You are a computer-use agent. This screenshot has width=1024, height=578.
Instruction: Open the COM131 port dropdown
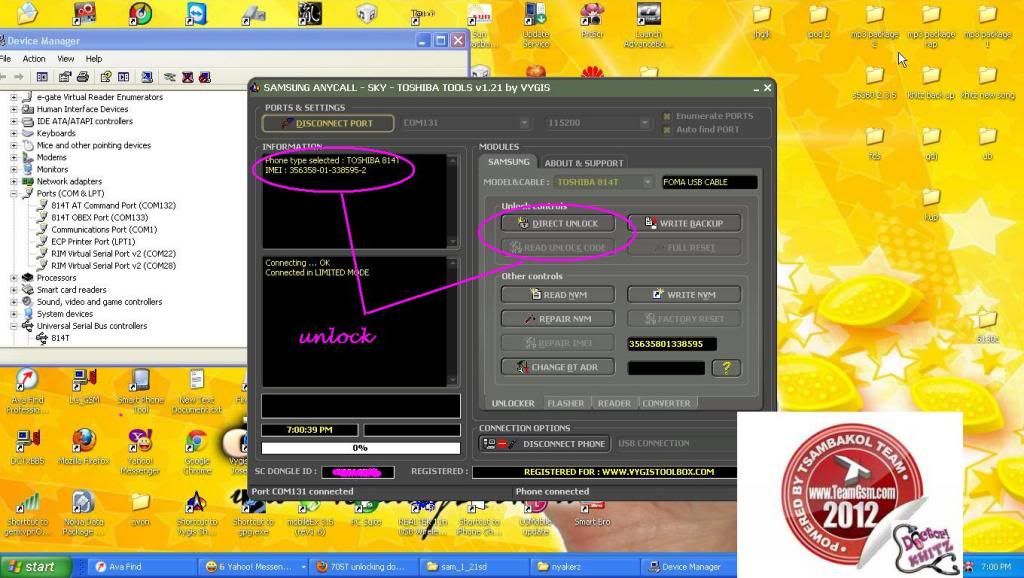point(465,123)
